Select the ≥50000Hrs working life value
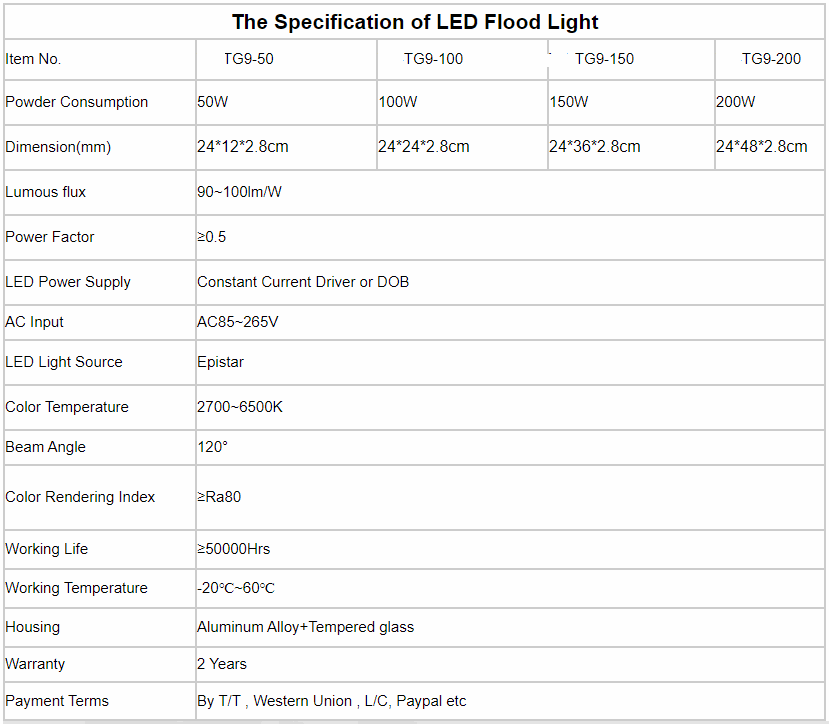This screenshot has width=829, height=724. click(x=234, y=549)
